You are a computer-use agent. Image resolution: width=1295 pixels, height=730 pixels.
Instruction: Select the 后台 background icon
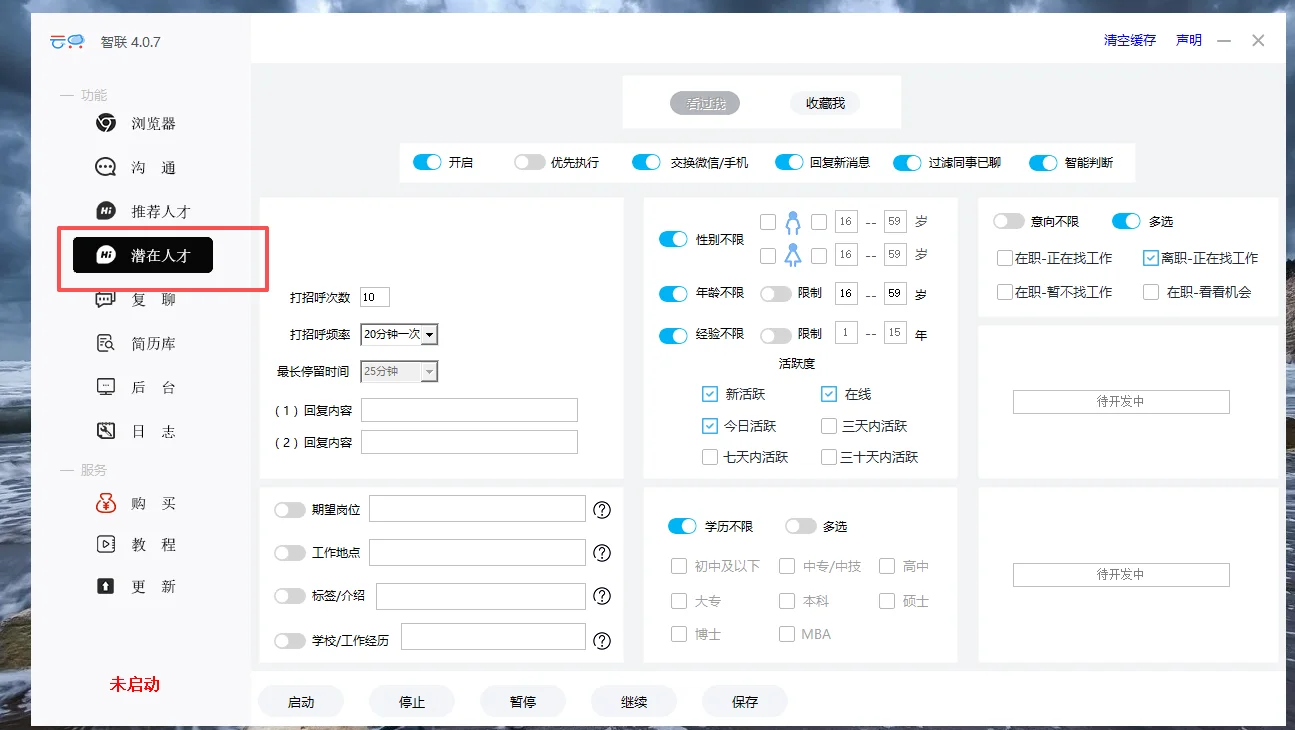coord(133,386)
